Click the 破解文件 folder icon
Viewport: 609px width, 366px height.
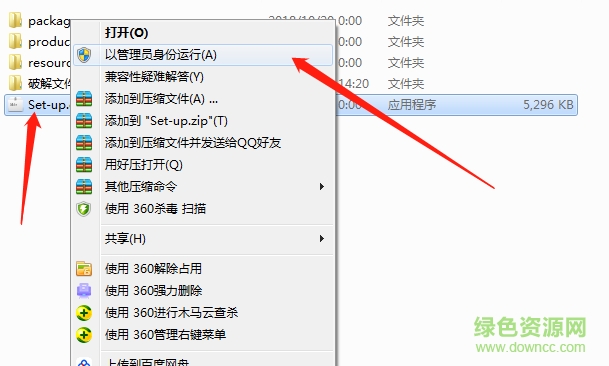click(15, 83)
